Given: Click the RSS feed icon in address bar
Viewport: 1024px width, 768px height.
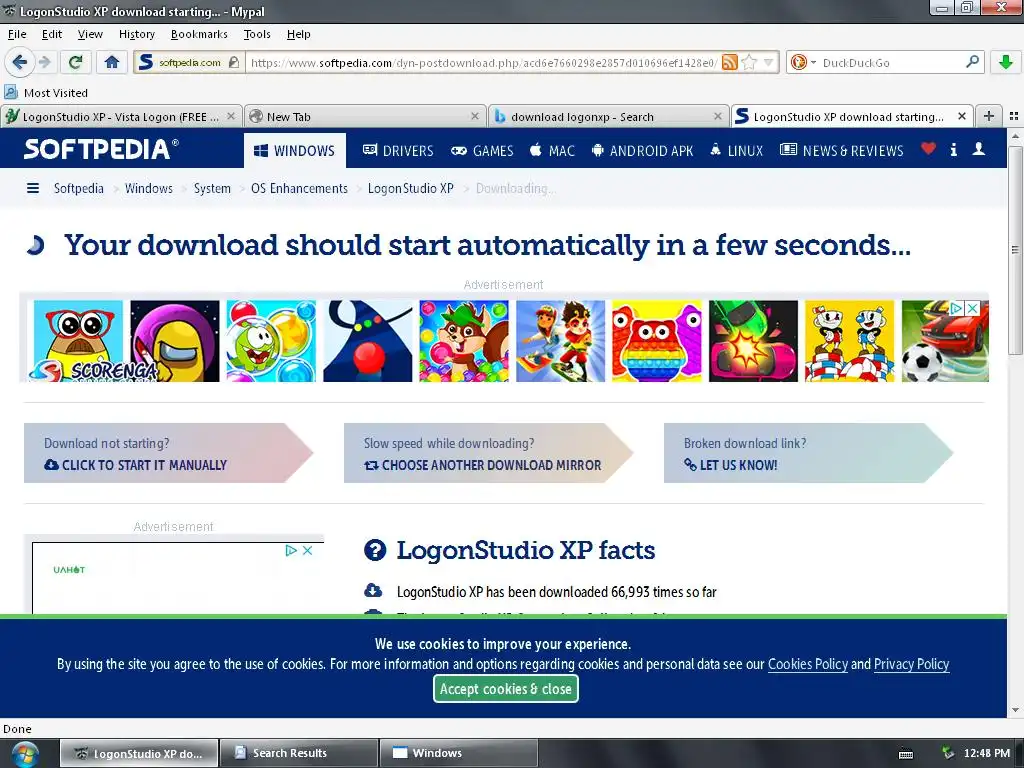Looking at the screenshot, I should 730,63.
